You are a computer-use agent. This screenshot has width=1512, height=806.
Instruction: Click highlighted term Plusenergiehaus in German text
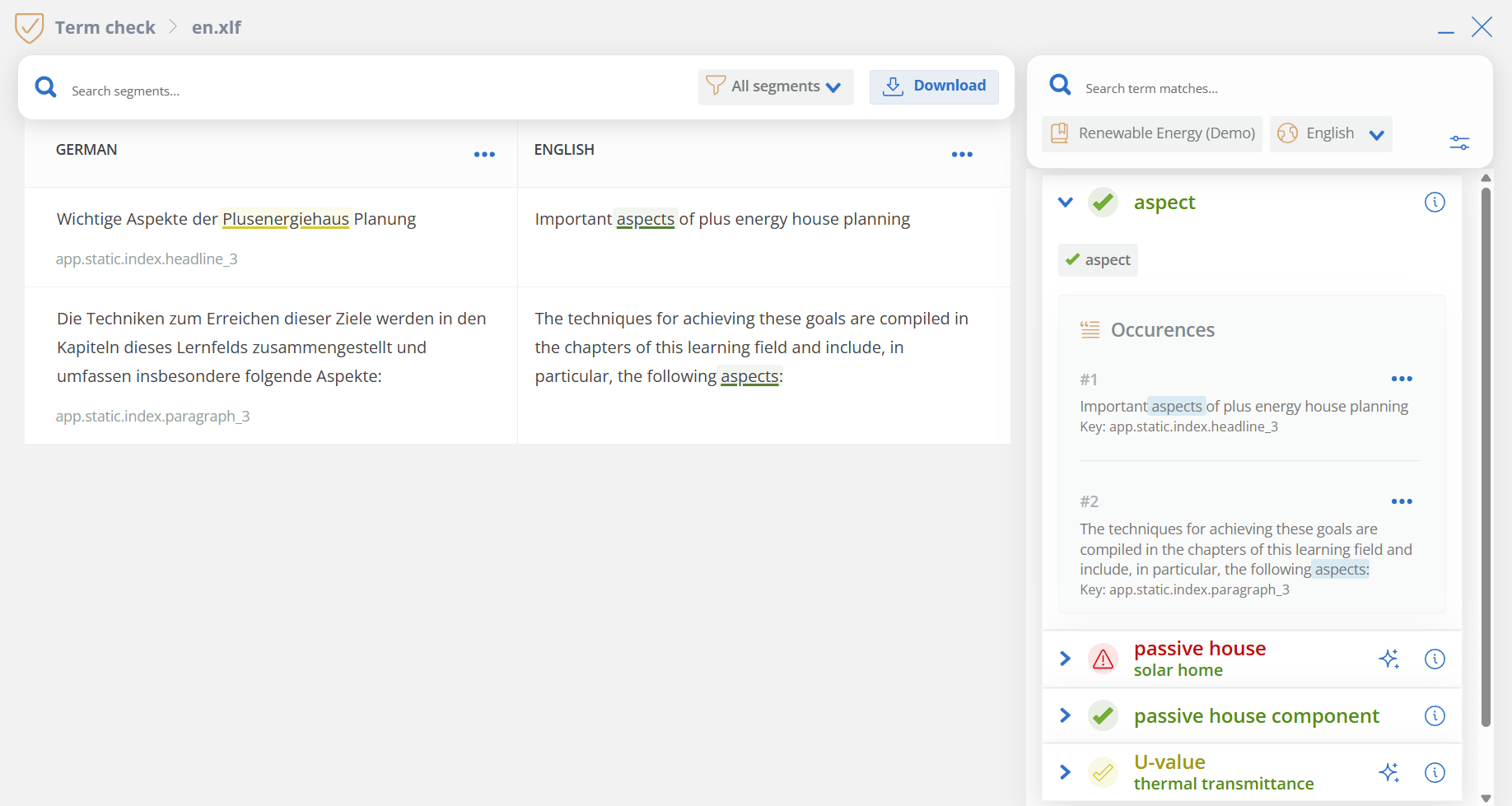[x=286, y=219]
